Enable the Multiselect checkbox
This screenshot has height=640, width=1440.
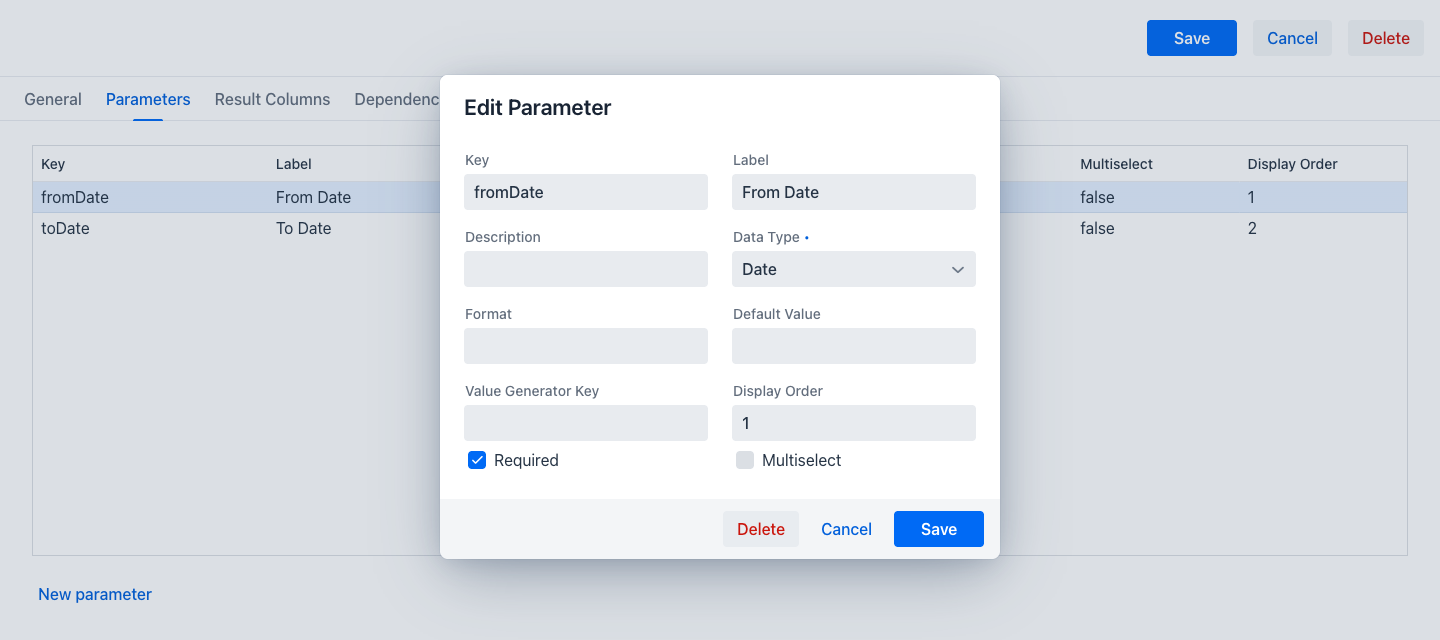(745, 461)
